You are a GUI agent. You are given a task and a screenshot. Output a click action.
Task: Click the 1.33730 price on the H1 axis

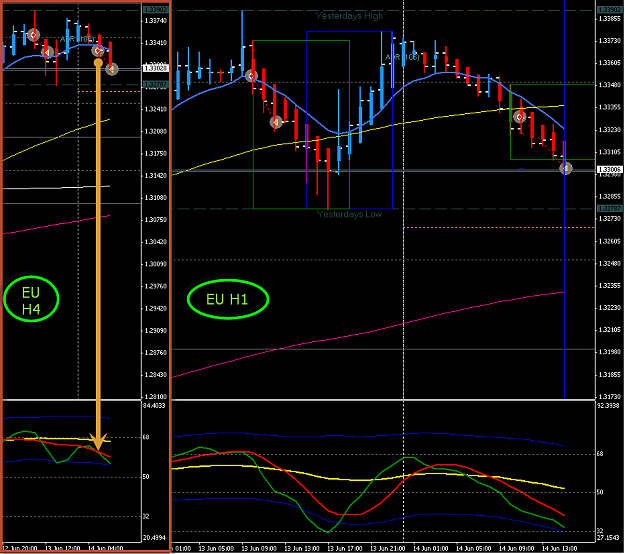tap(610, 41)
